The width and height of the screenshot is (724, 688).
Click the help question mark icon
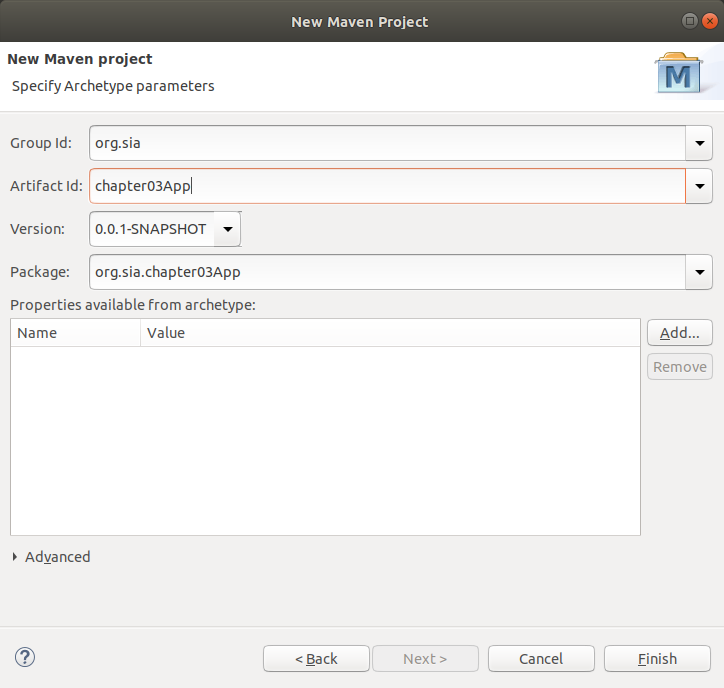(26, 657)
